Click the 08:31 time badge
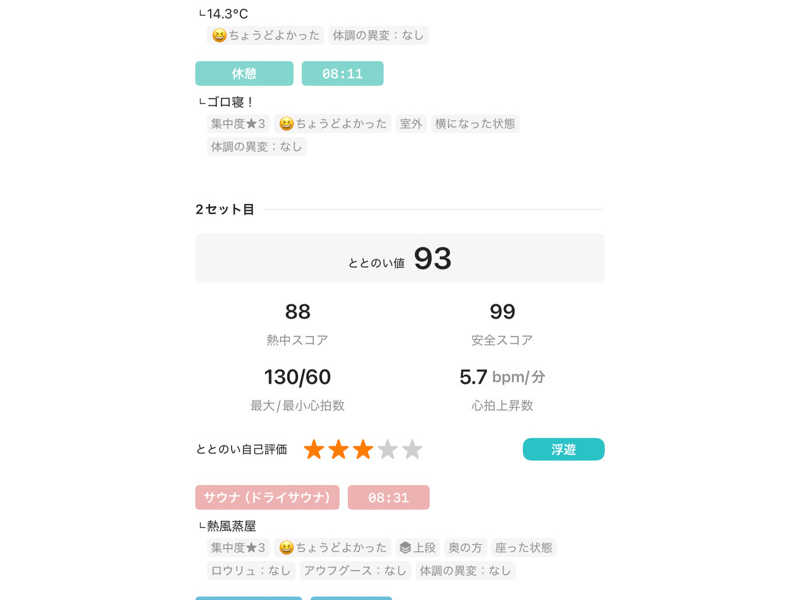Viewport: 800px width, 600px height. pos(388,498)
